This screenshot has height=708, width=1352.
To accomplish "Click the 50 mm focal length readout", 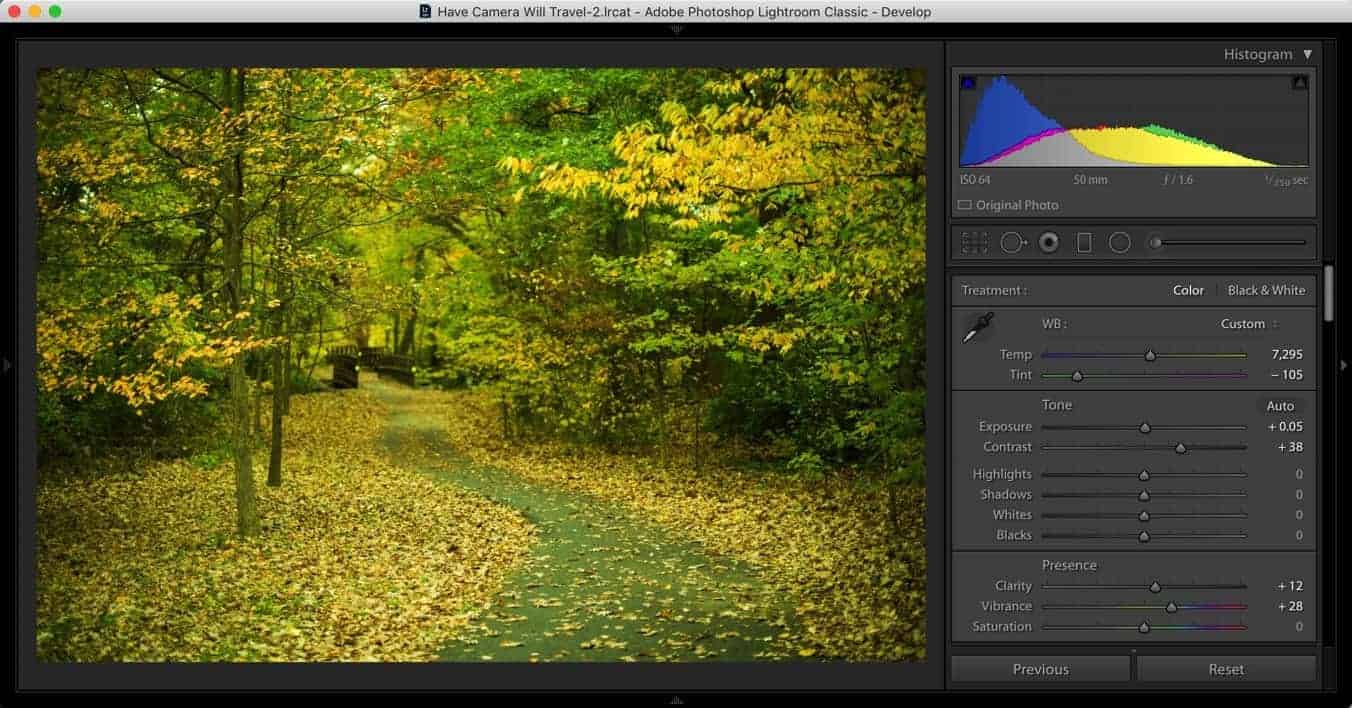I will click(1091, 180).
